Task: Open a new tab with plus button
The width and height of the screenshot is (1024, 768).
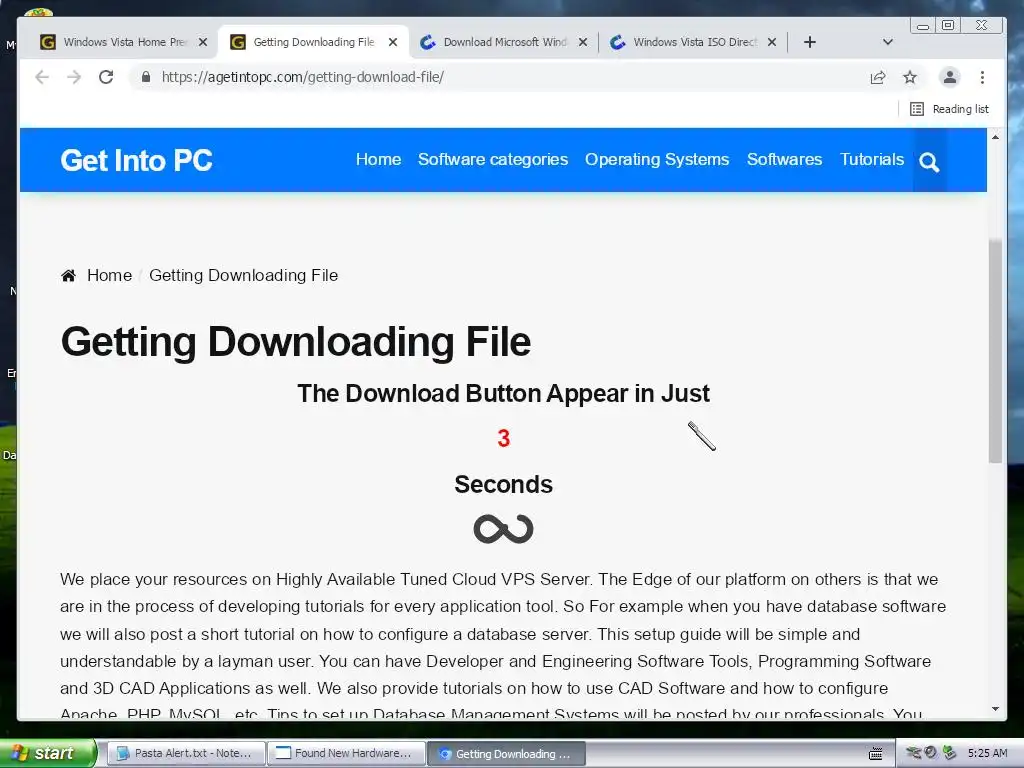Action: [810, 42]
